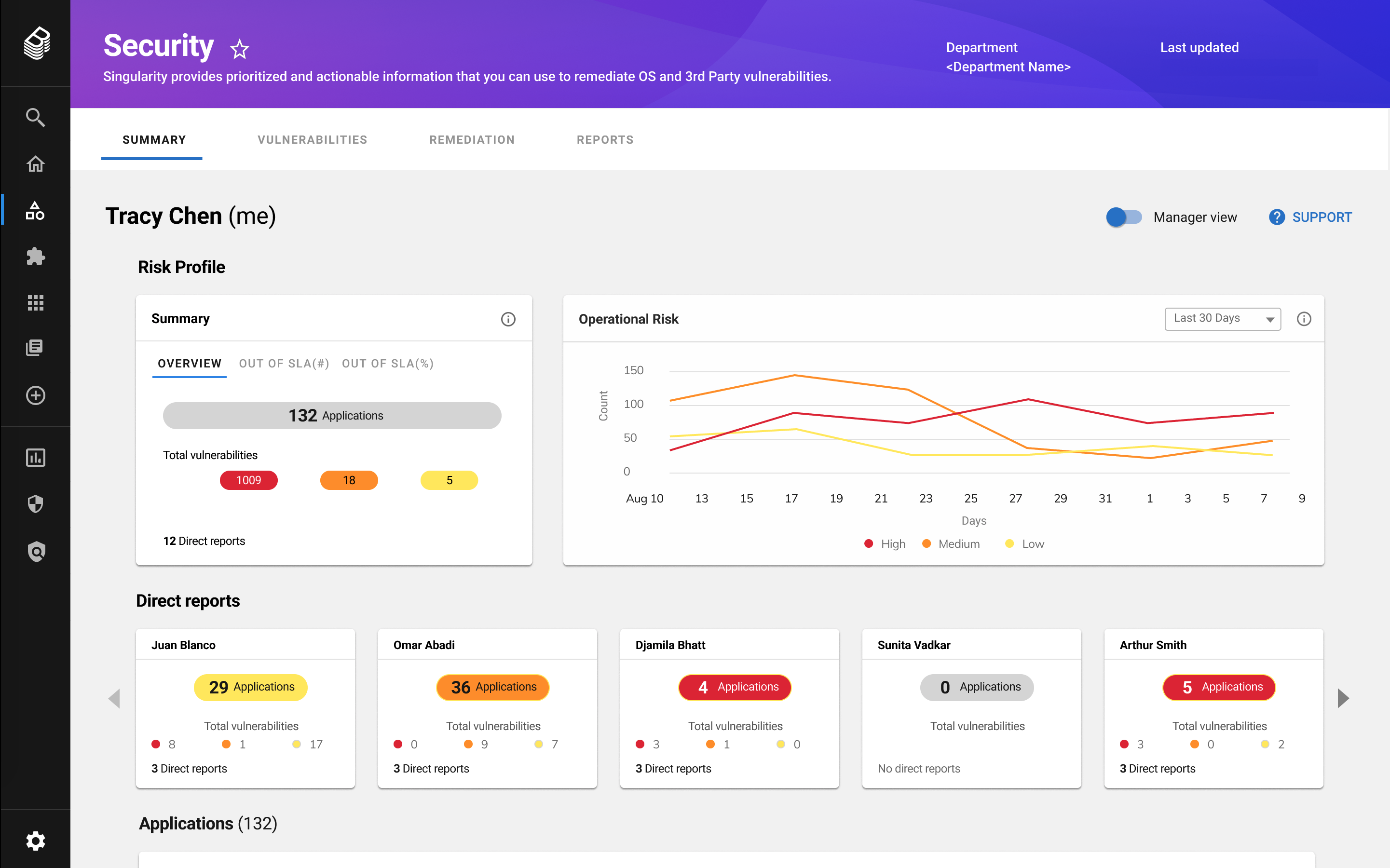
Task: Click Juan Blanco's high count 8
Action: pos(172,744)
